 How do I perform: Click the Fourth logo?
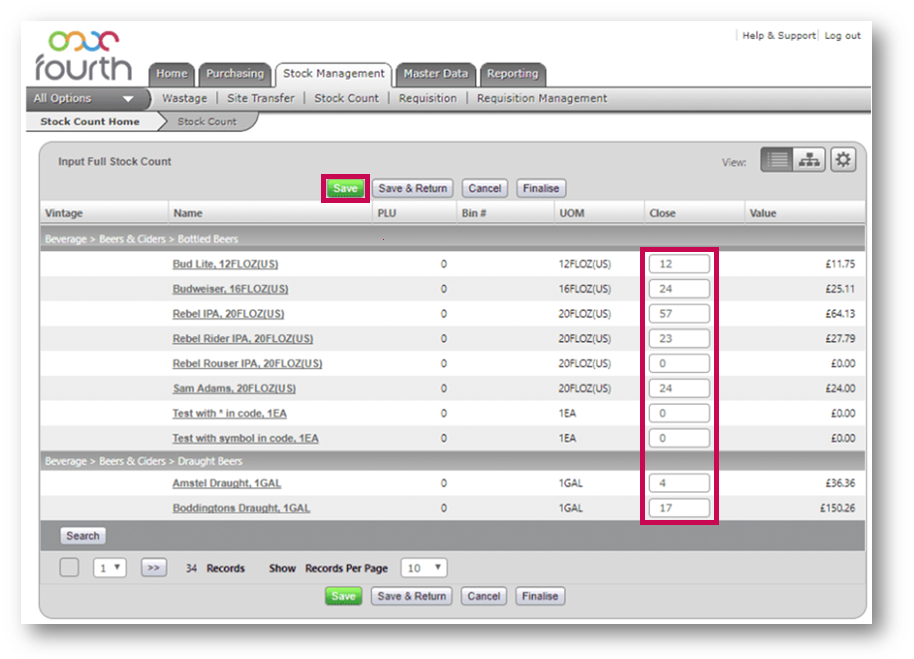82,56
